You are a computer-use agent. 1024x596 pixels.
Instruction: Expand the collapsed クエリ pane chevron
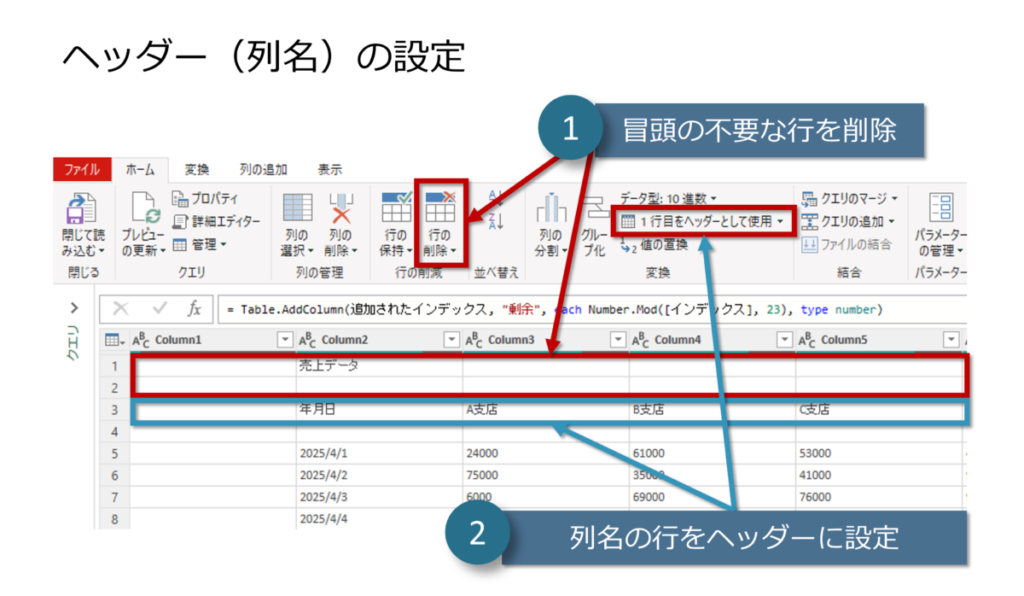pyautogui.click(x=74, y=308)
